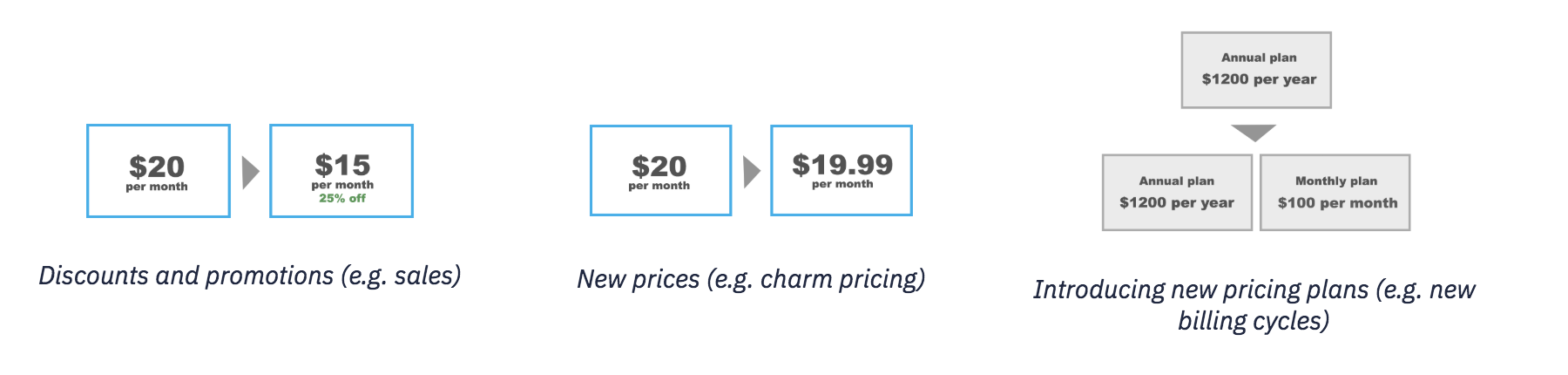Click the "$19.99" price figure

(x=842, y=164)
